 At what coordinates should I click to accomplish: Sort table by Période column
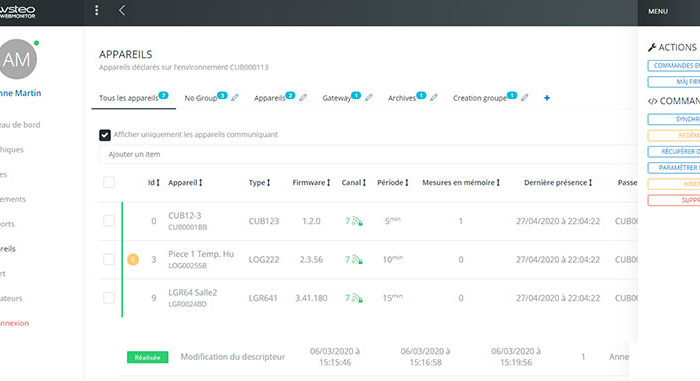(x=393, y=183)
